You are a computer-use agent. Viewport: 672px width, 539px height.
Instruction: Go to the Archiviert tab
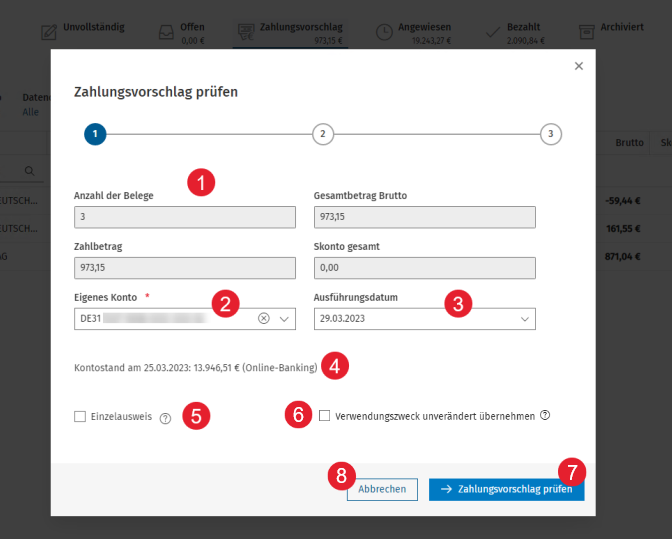click(x=611, y=31)
